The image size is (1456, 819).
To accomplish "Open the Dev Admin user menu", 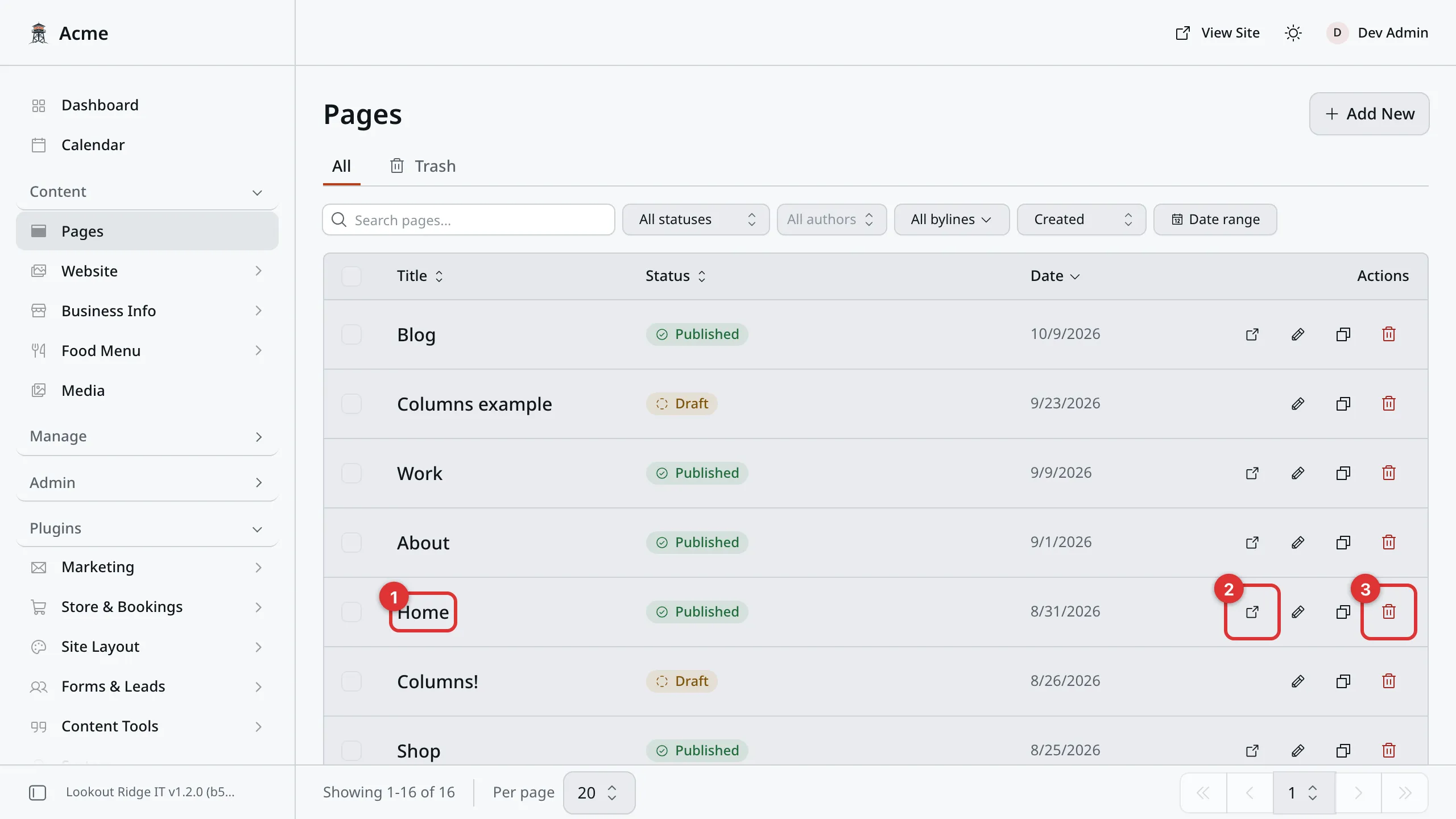I will (1377, 33).
